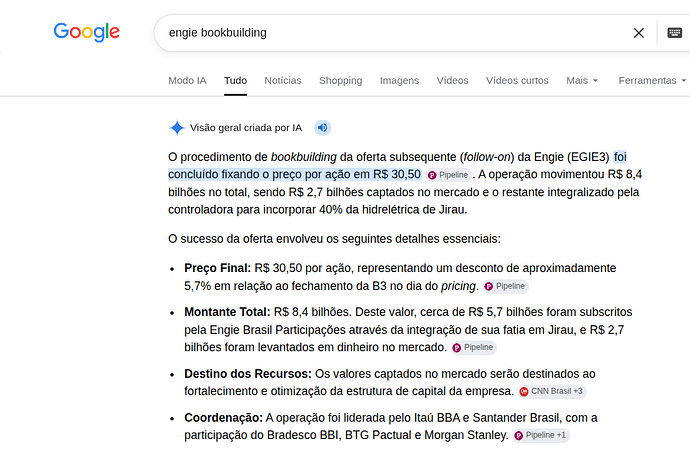Open the Pipeline +1 source chip
Viewport: 690px width, 451px height.
pos(541,435)
